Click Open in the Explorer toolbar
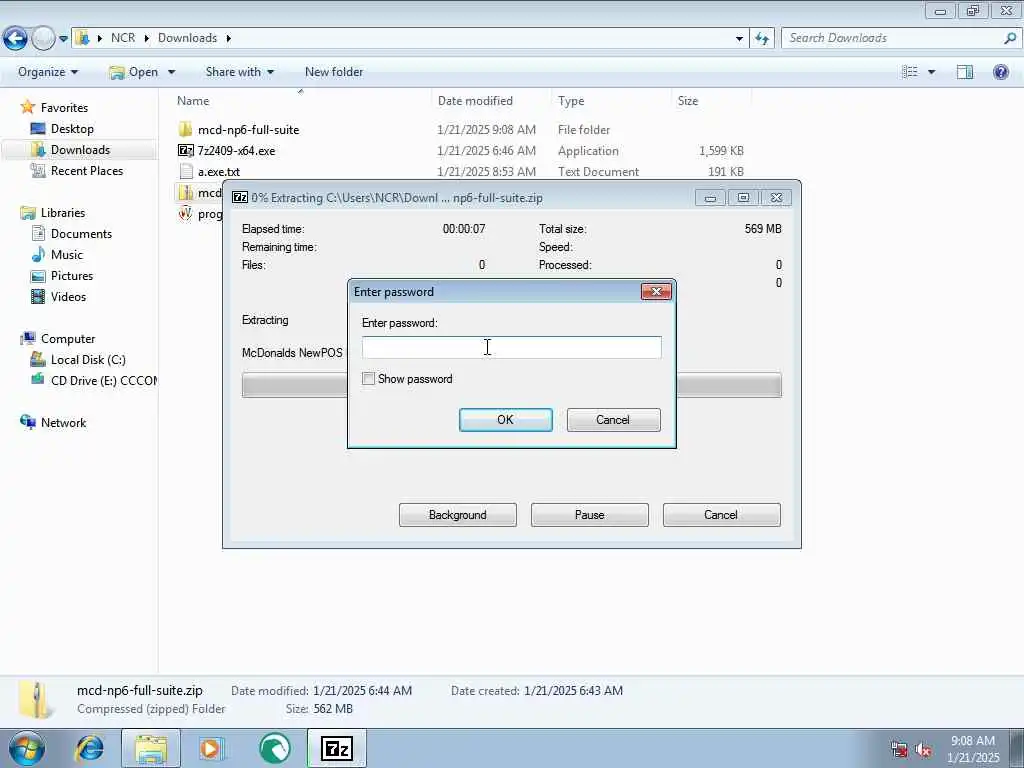1024x768 pixels. 135,72
